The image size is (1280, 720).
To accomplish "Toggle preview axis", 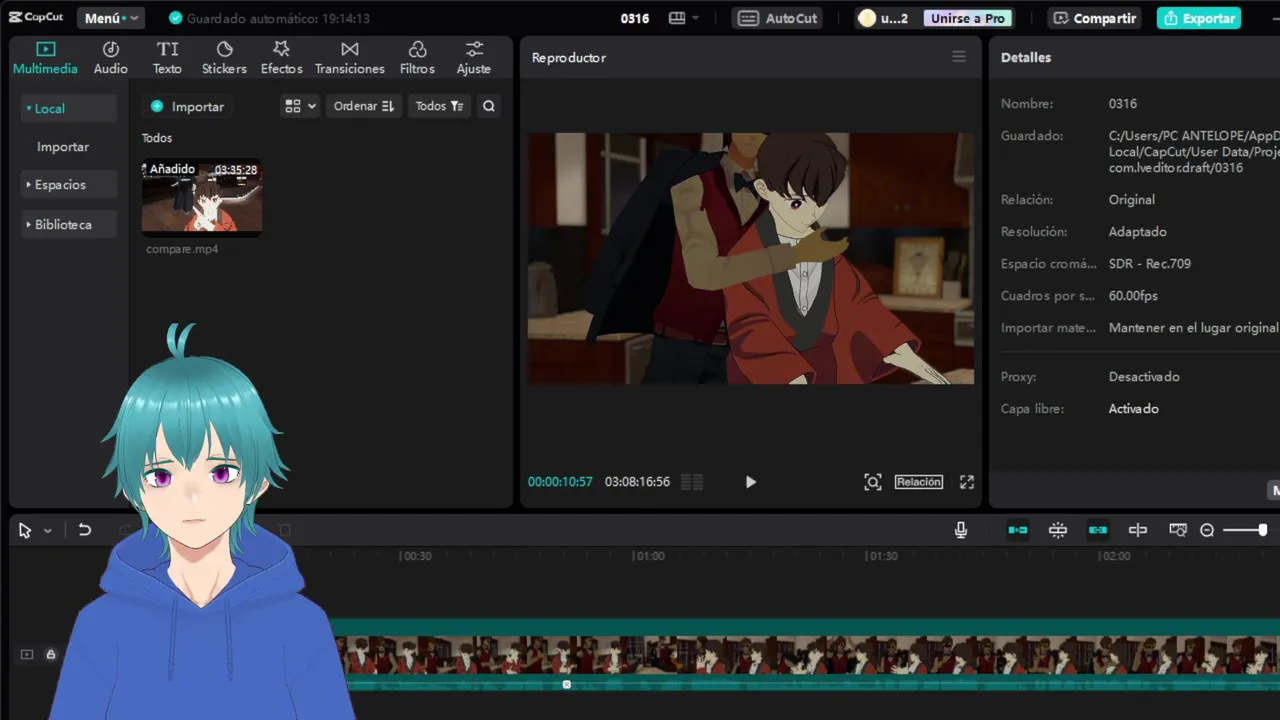I will (x=1138, y=530).
